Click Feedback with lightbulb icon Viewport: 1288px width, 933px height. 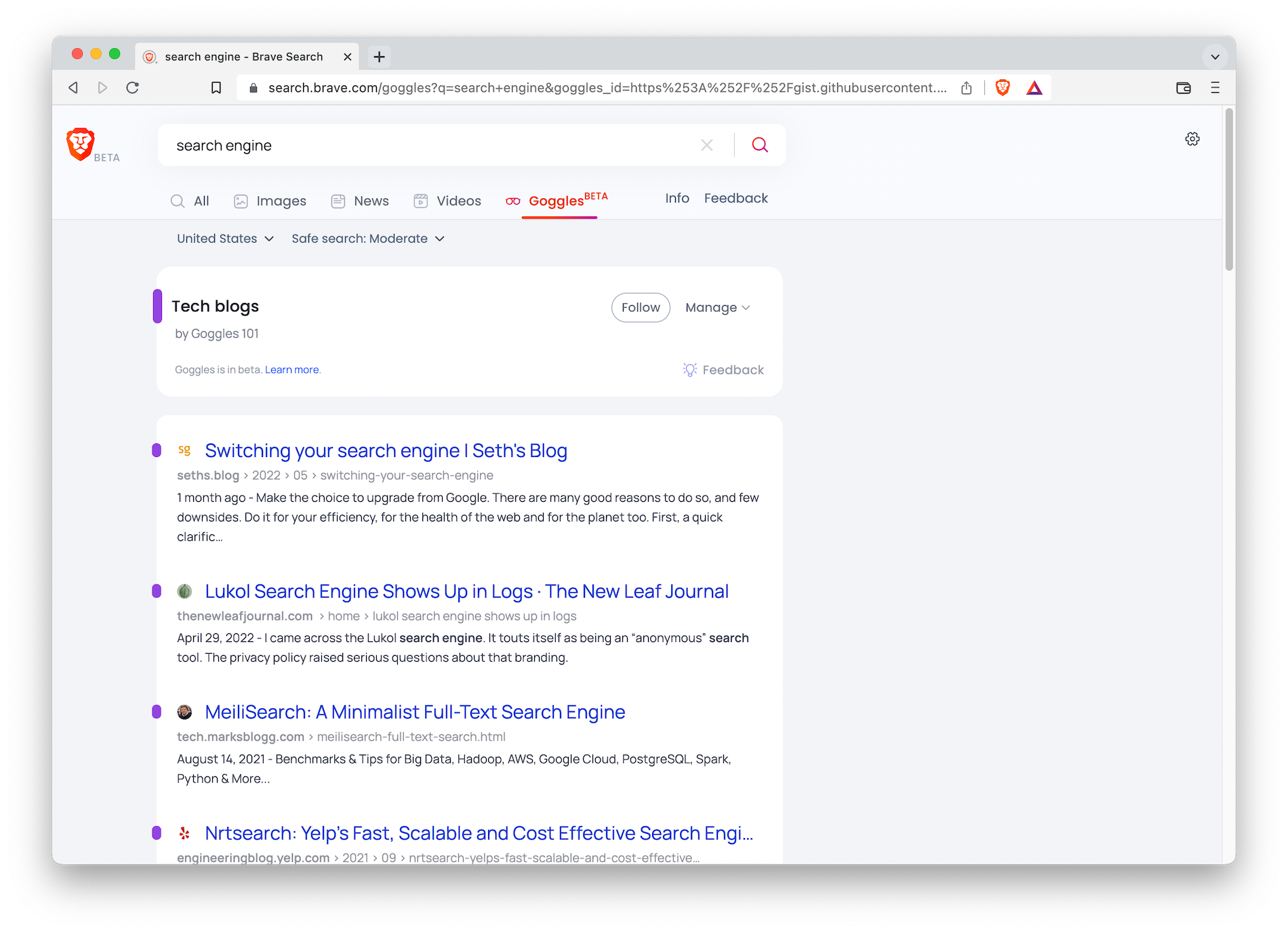pos(723,370)
